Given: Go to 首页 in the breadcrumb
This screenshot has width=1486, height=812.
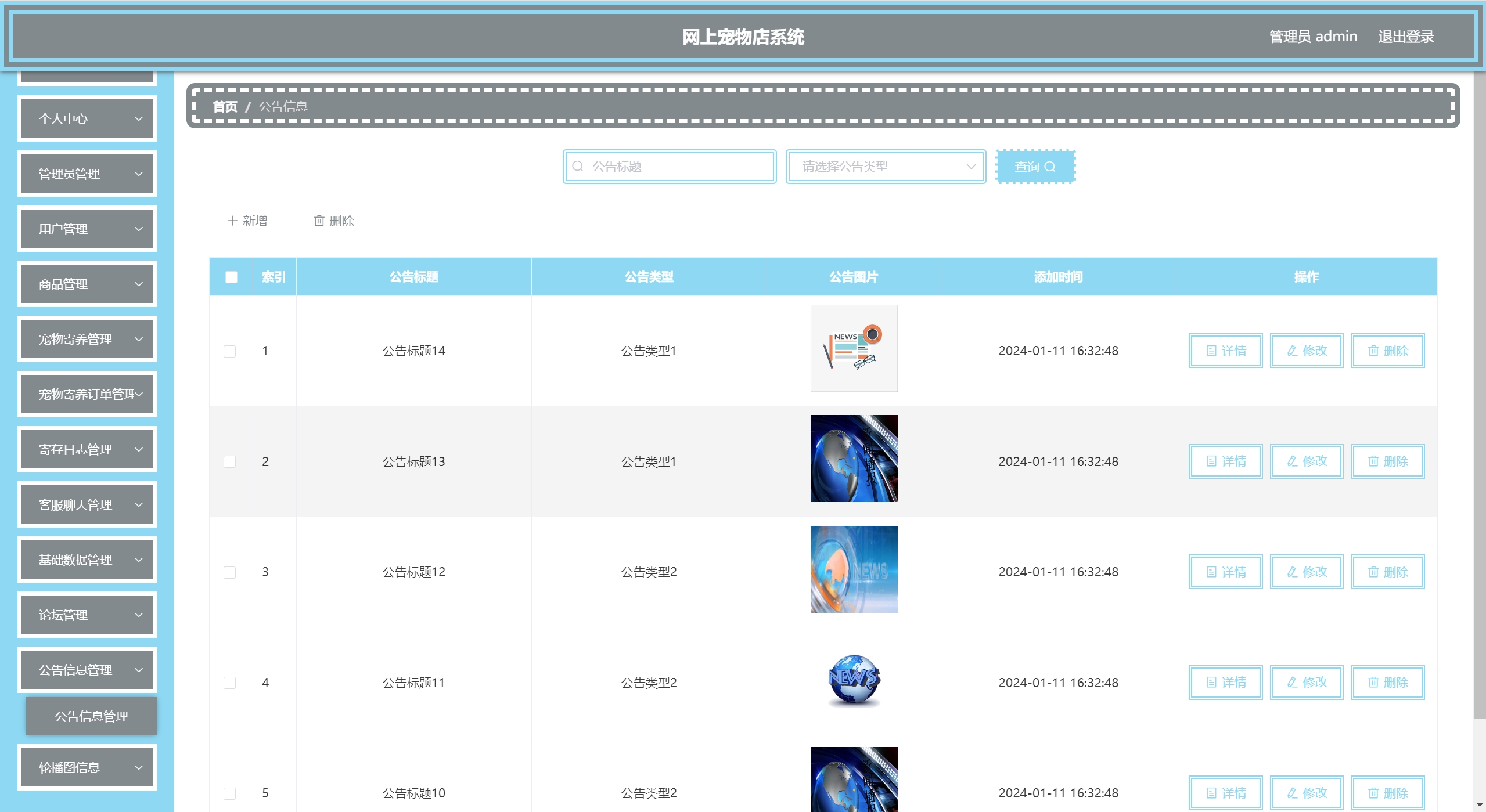Looking at the screenshot, I should pyautogui.click(x=225, y=106).
